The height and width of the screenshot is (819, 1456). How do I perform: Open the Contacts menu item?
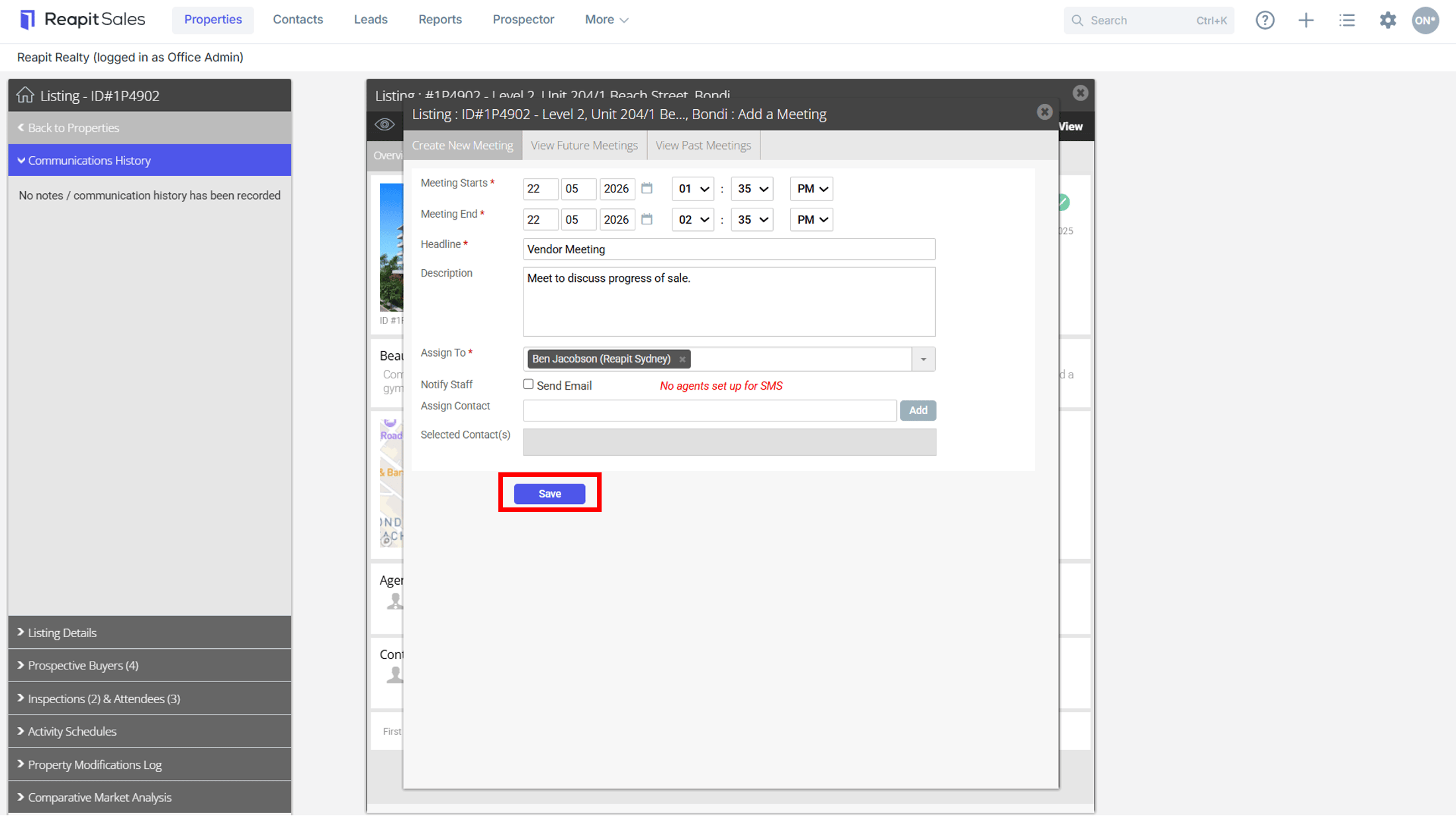tap(298, 19)
